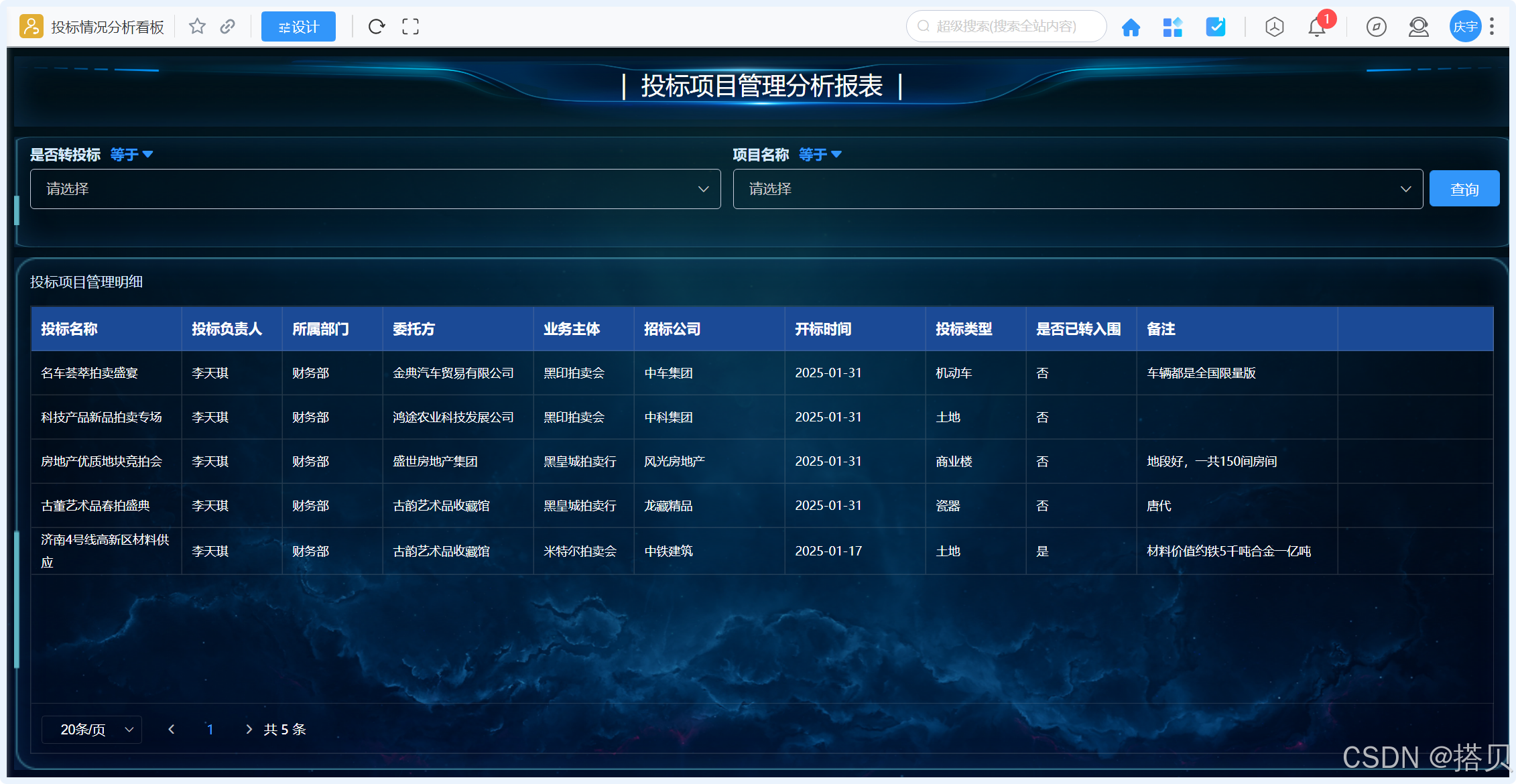The height and width of the screenshot is (784, 1516).
Task: Open the 是否转投标 selection dropdown
Action: pyautogui.click(x=375, y=189)
